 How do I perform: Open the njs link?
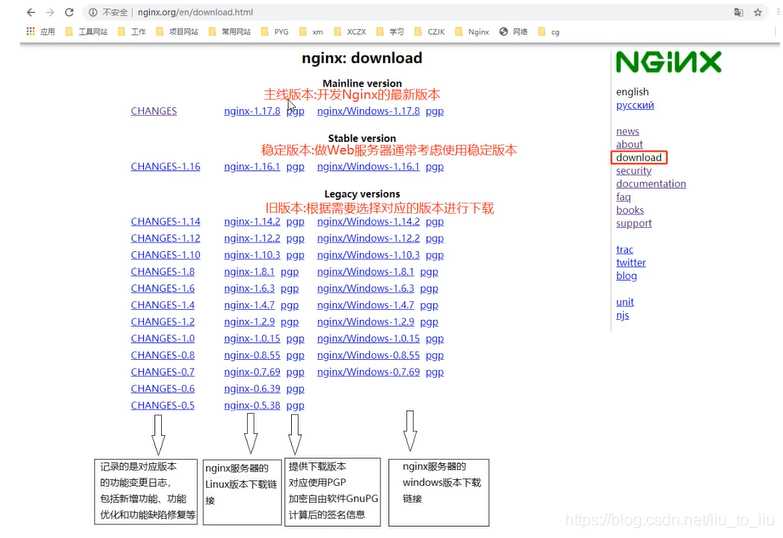click(x=622, y=315)
